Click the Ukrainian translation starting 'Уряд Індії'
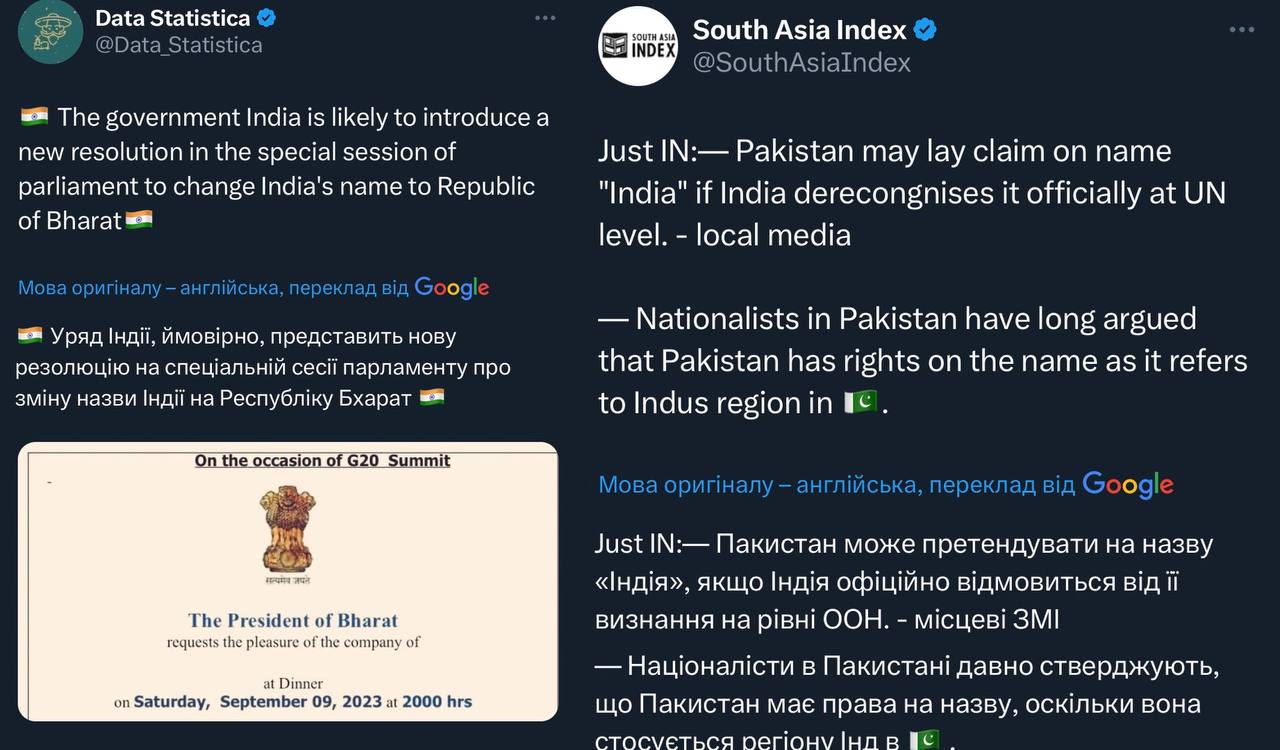 click(x=263, y=367)
